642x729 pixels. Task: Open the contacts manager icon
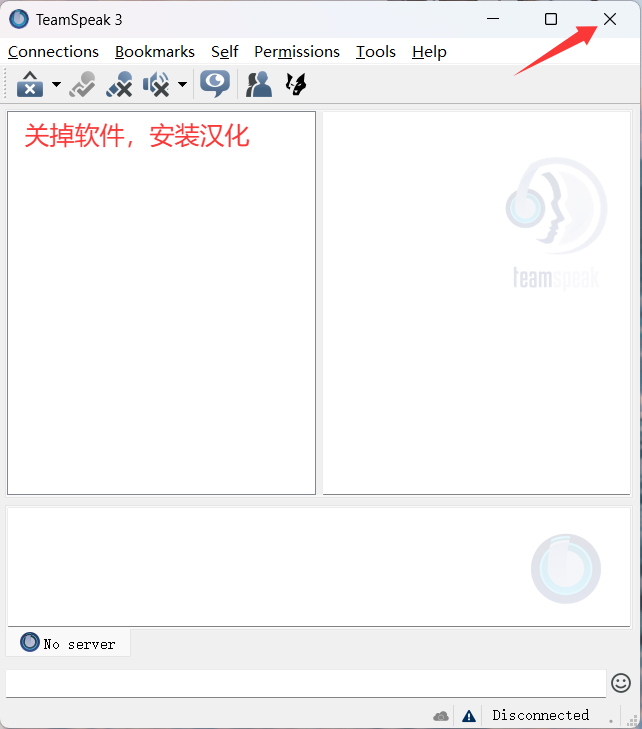pos(259,85)
